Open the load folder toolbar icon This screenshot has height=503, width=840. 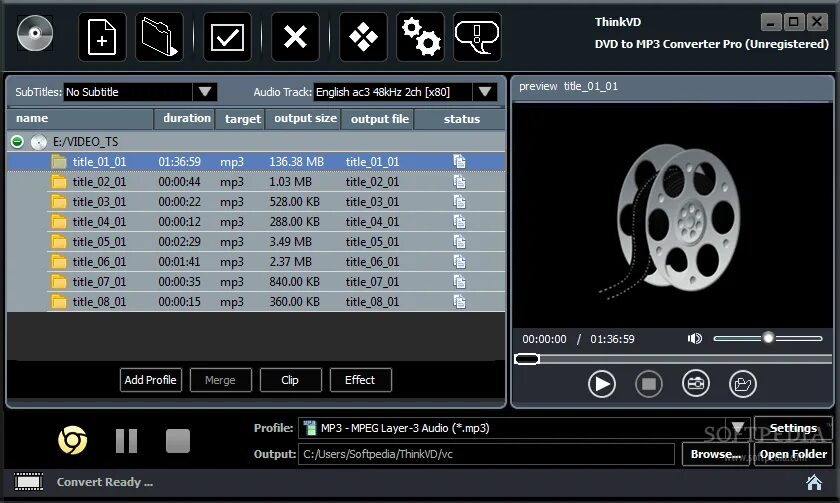(x=159, y=37)
